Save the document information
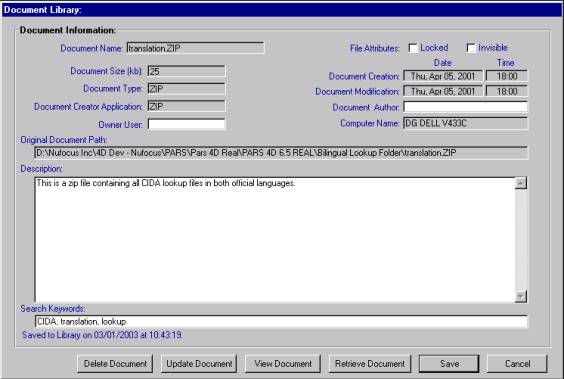Image resolution: width=564 pixels, height=379 pixels. tap(449, 364)
